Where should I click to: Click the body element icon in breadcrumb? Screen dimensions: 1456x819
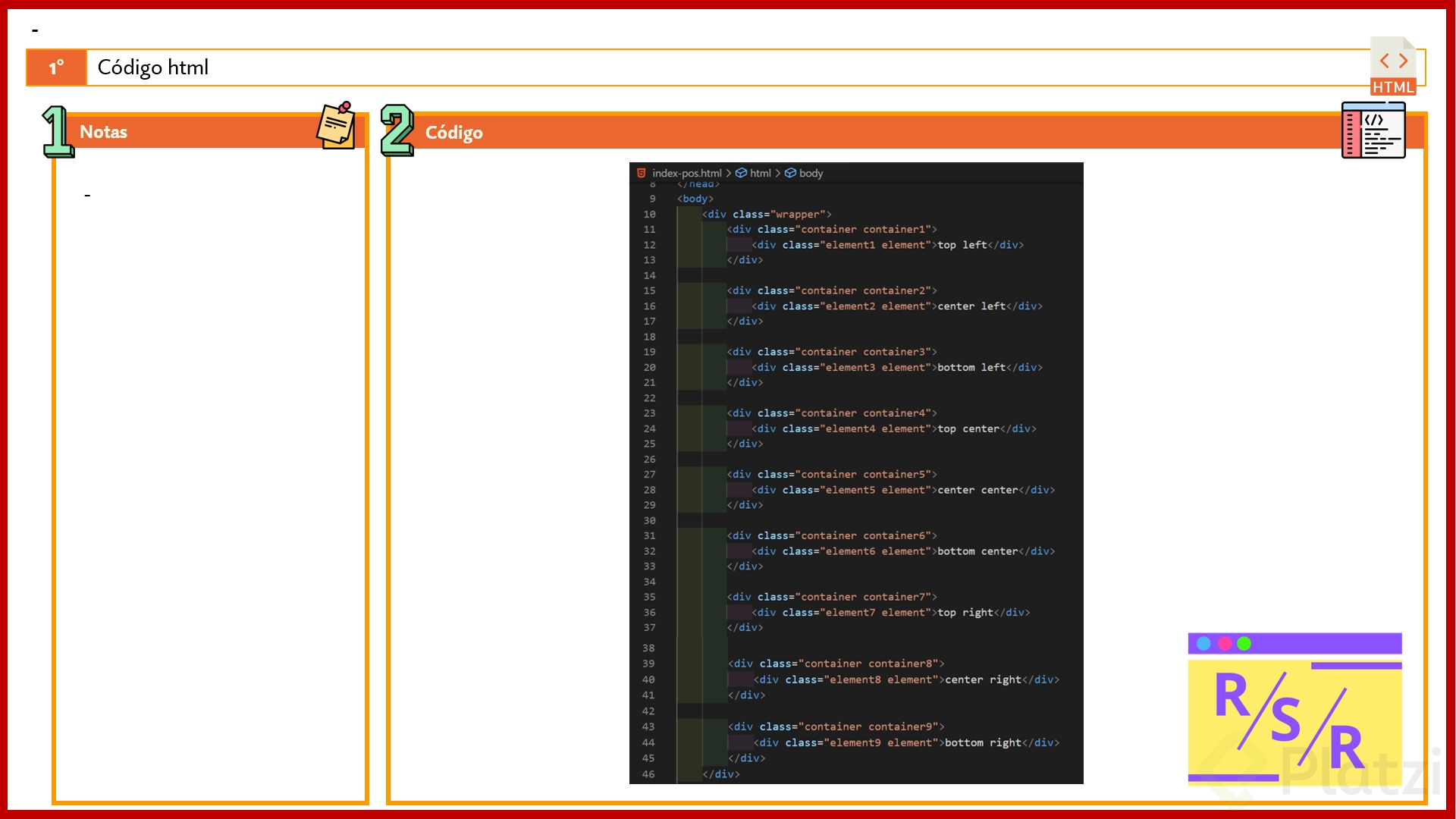coord(790,173)
